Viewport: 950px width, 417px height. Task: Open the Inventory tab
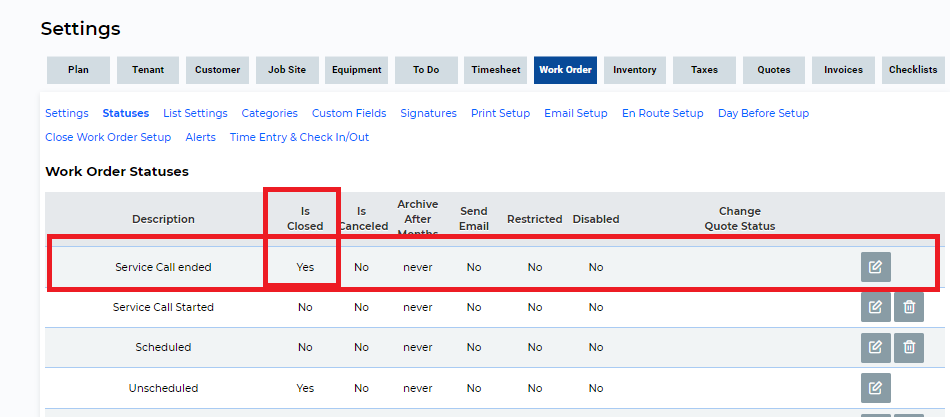tap(635, 70)
